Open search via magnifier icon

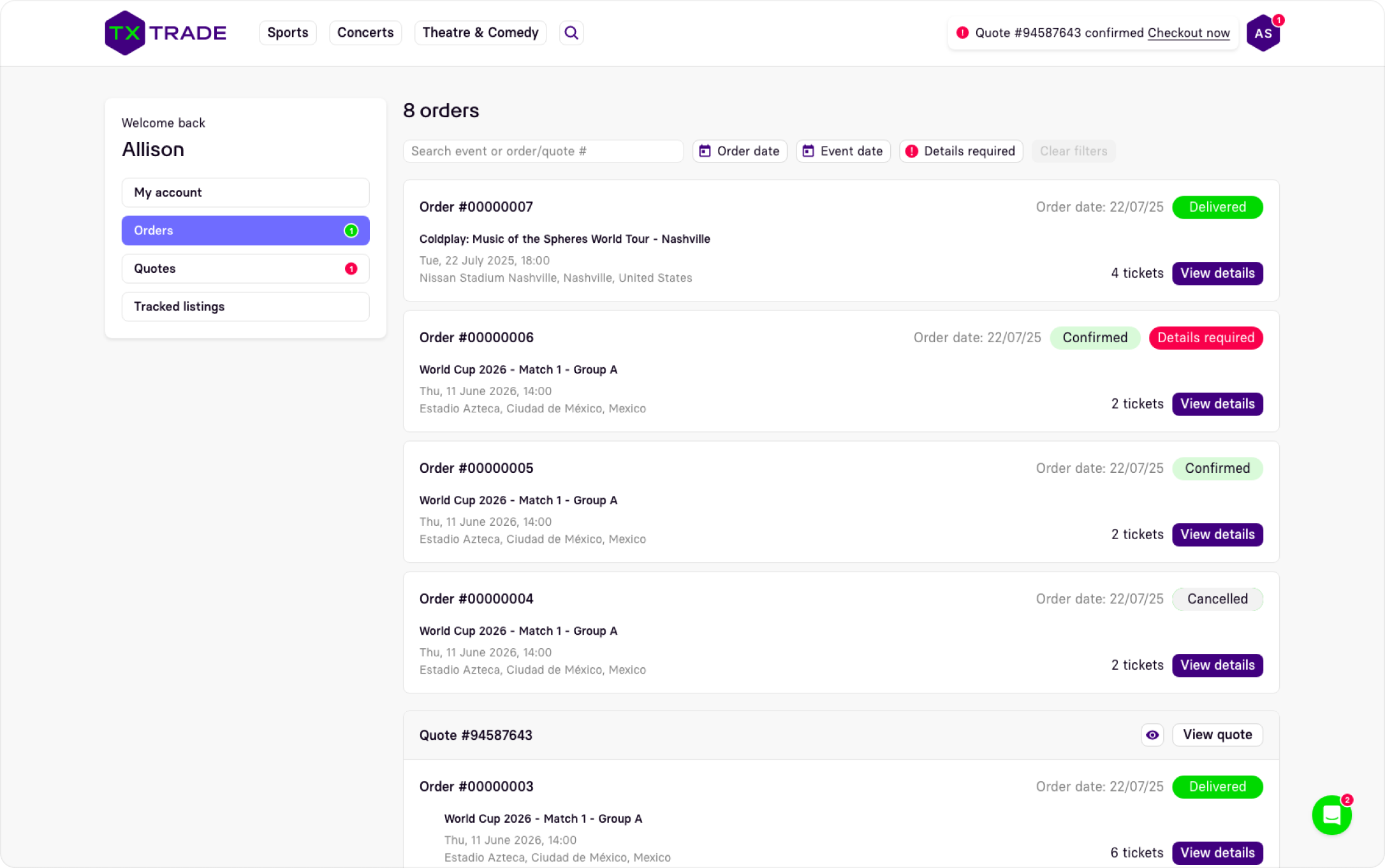tap(571, 33)
